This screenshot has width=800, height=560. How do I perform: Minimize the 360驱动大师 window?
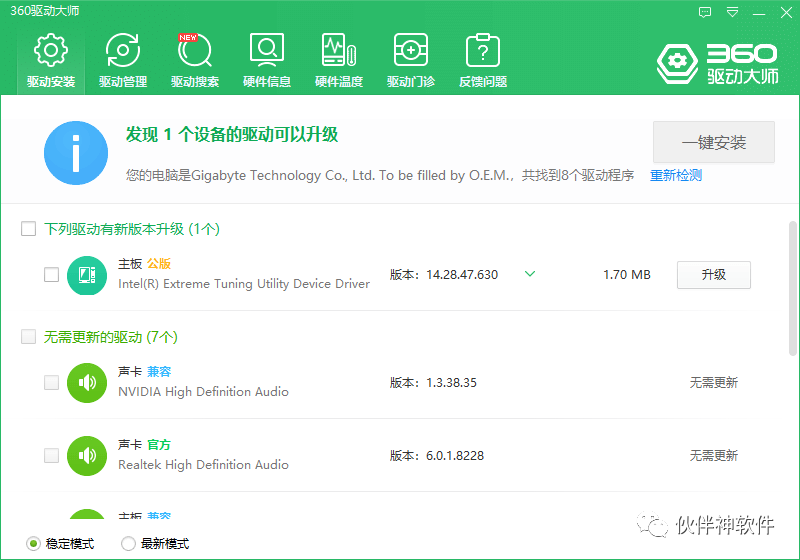[x=759, y=12]
